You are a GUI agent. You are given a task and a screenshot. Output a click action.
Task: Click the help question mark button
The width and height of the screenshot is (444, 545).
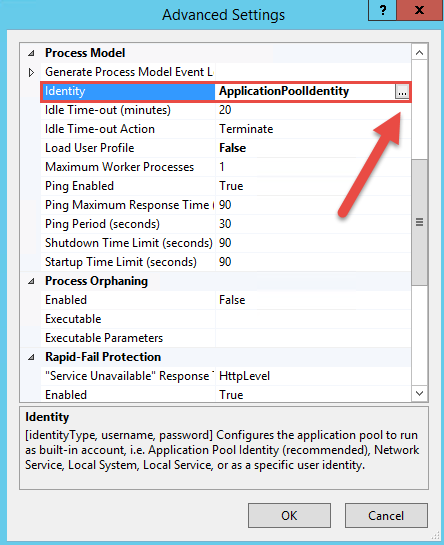382,10
